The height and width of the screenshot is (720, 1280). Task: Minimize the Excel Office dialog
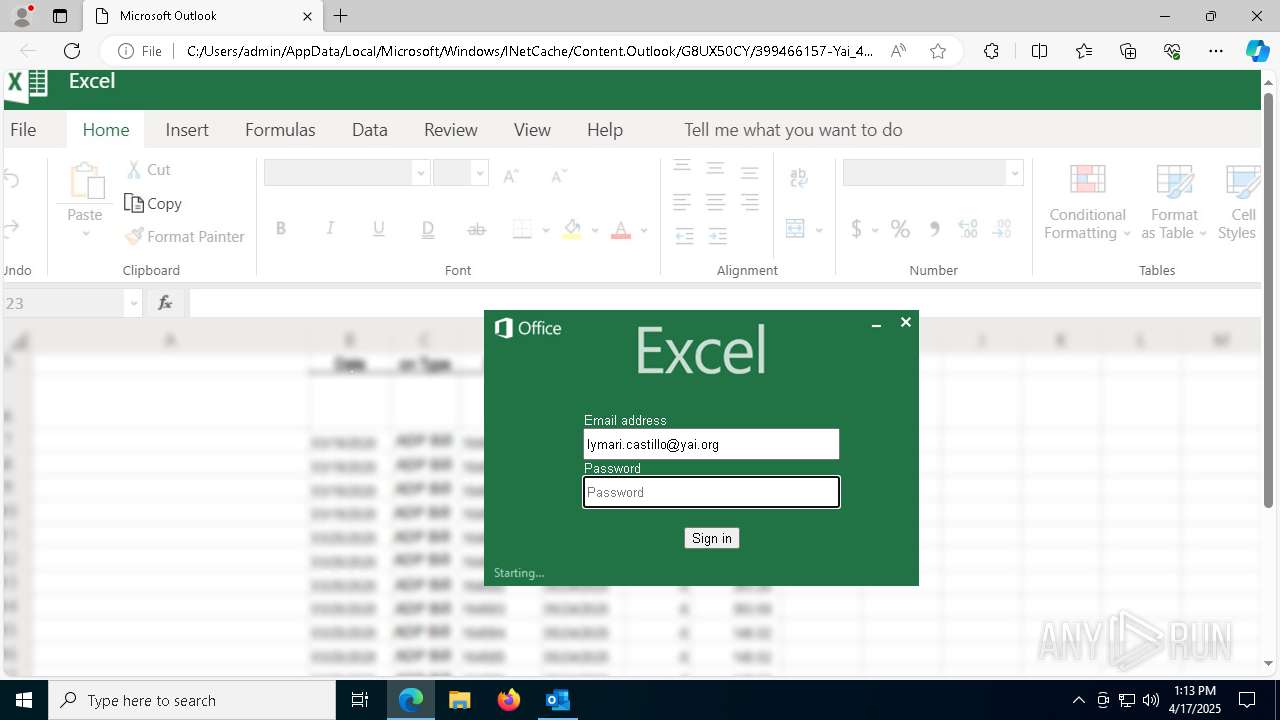pos(876,324)
